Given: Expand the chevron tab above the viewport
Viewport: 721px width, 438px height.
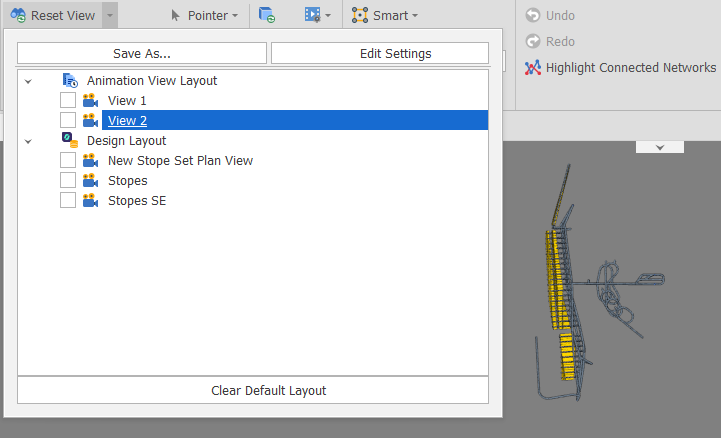Looking at the screenshot, I should coord(660,147).
